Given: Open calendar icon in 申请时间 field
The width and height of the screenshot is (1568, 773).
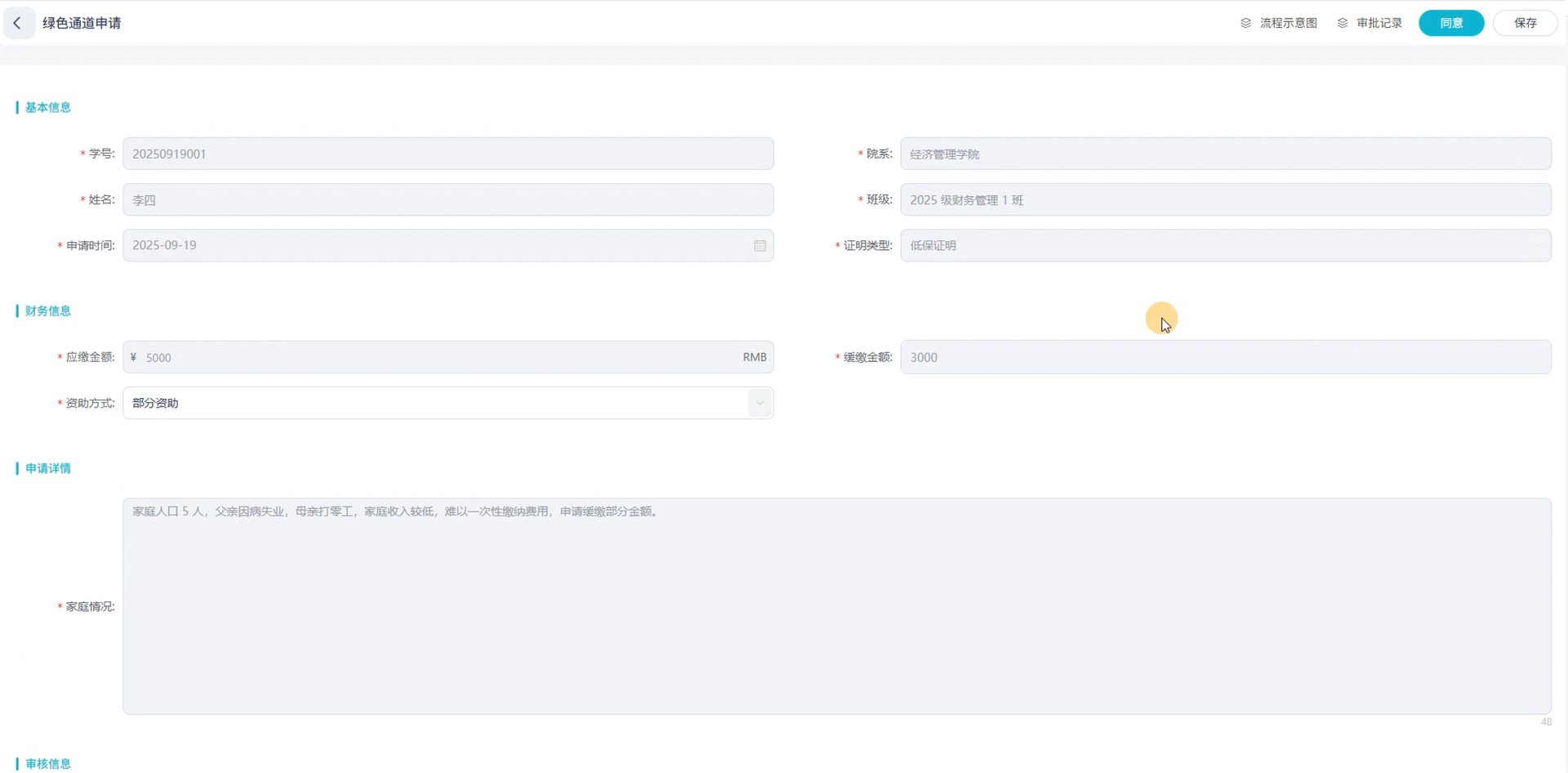Looking at the screenshot, I should pyautogui.click(x=759, y=245).
